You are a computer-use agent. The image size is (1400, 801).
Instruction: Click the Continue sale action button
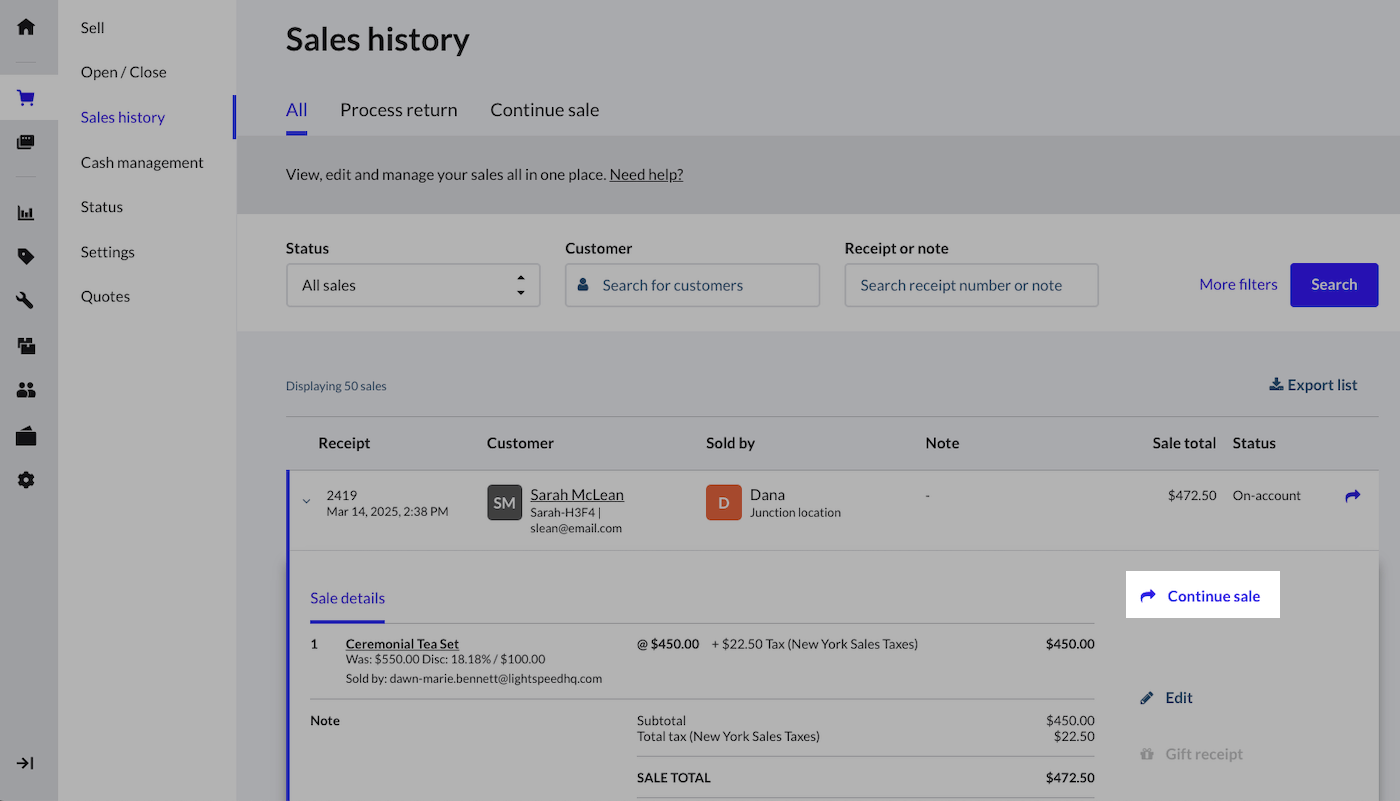[1202, 596]
